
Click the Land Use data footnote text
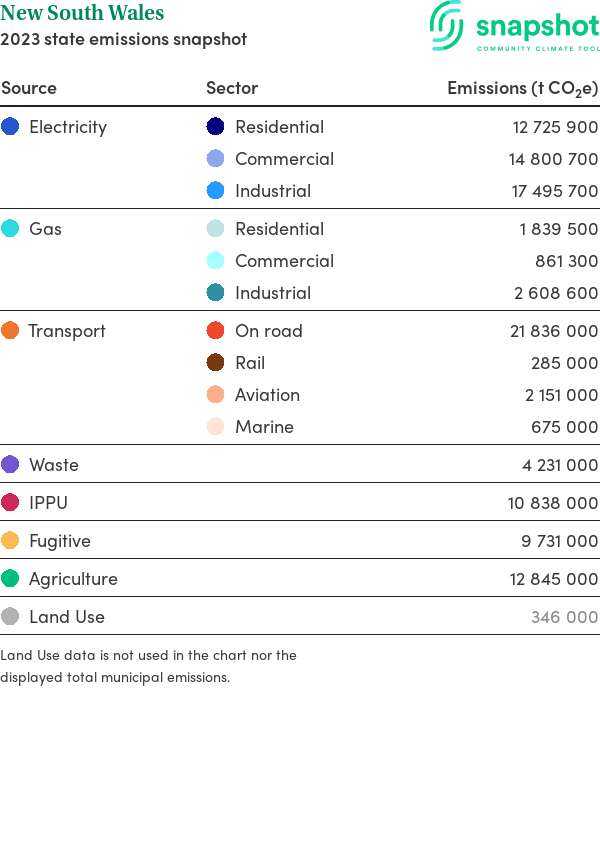click(148, 666)
